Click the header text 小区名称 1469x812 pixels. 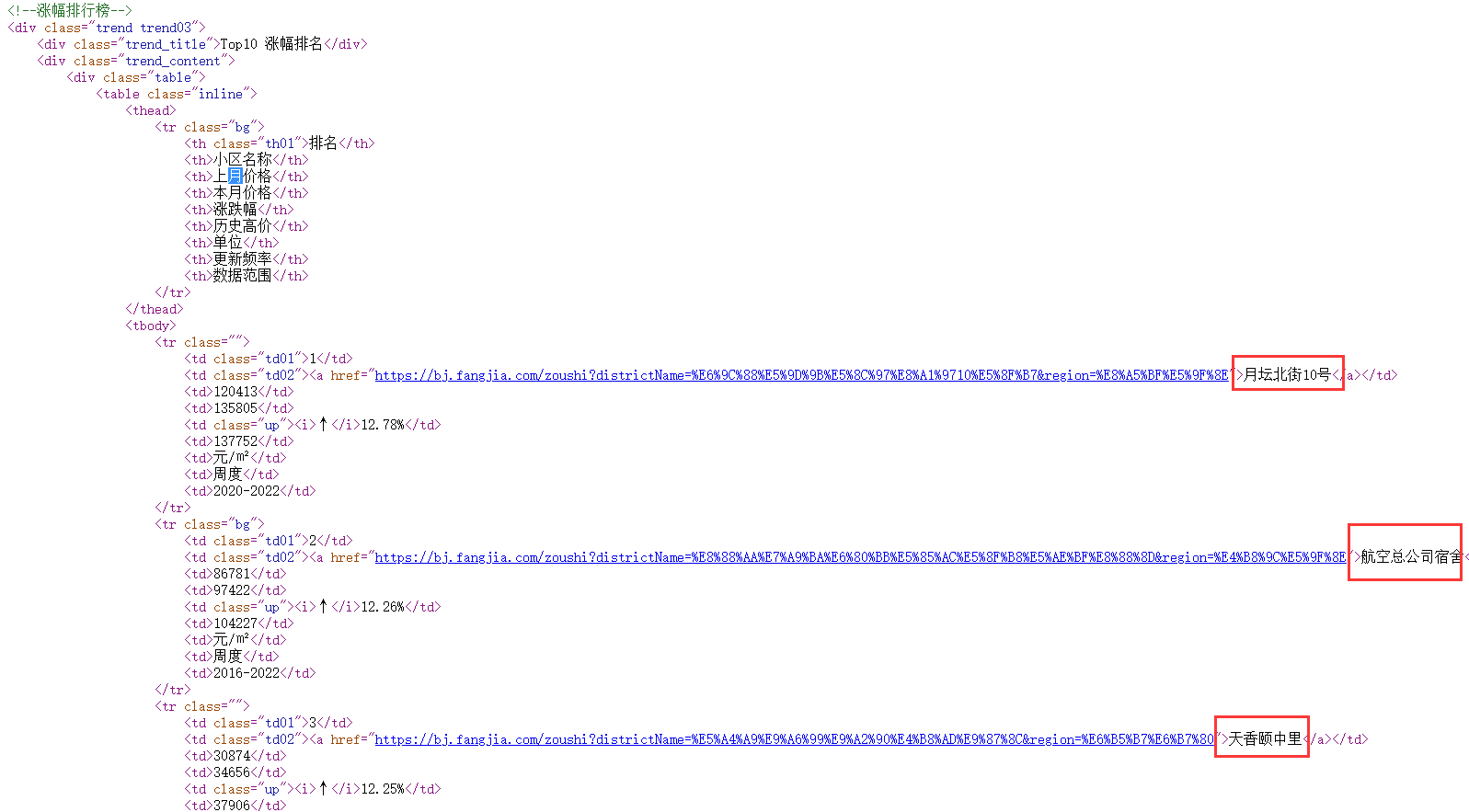click(243, 160)
